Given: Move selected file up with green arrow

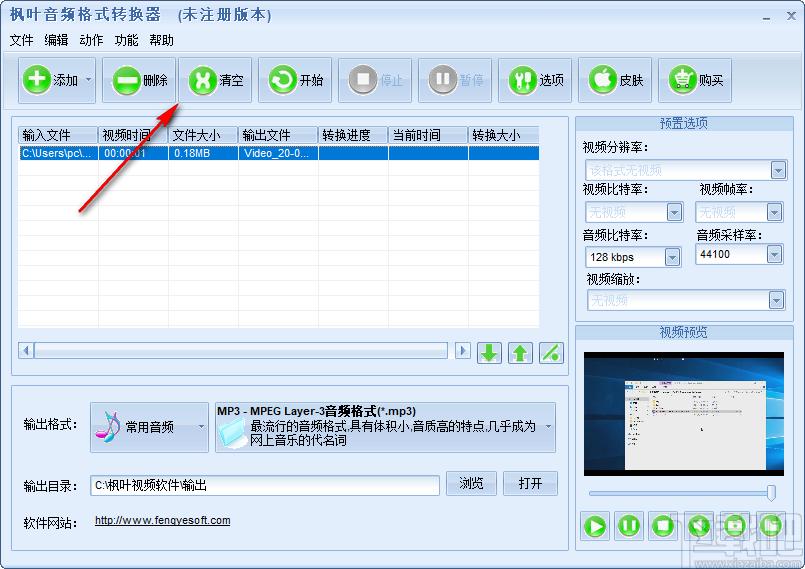Looking at the screenshot, I should 520,353.
